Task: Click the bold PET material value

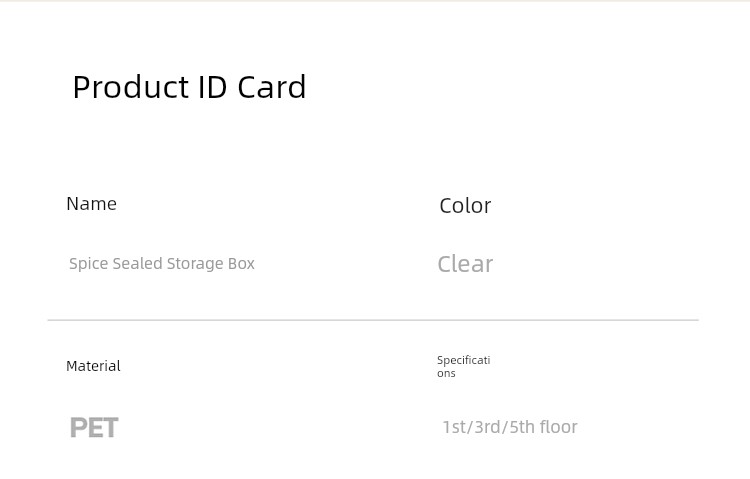Action: pos(94,427)
